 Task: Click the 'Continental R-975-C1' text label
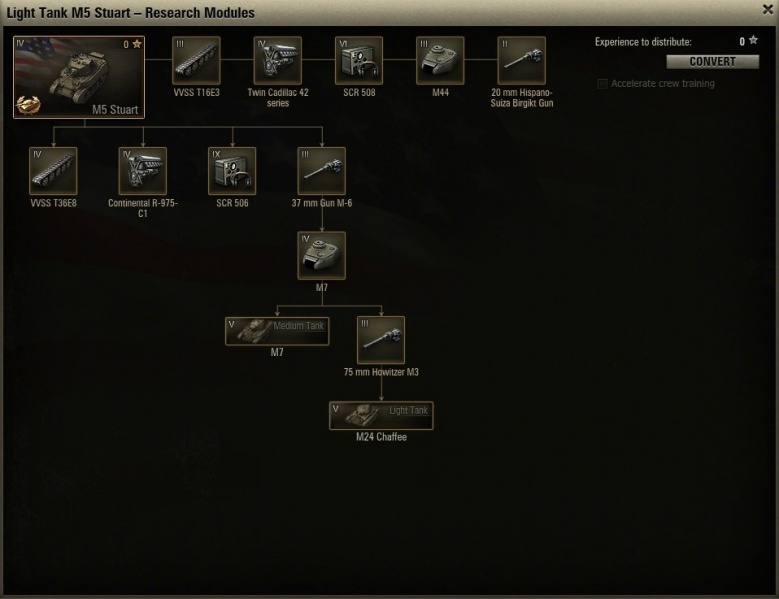pyautogui.click(x=143, y=208)
